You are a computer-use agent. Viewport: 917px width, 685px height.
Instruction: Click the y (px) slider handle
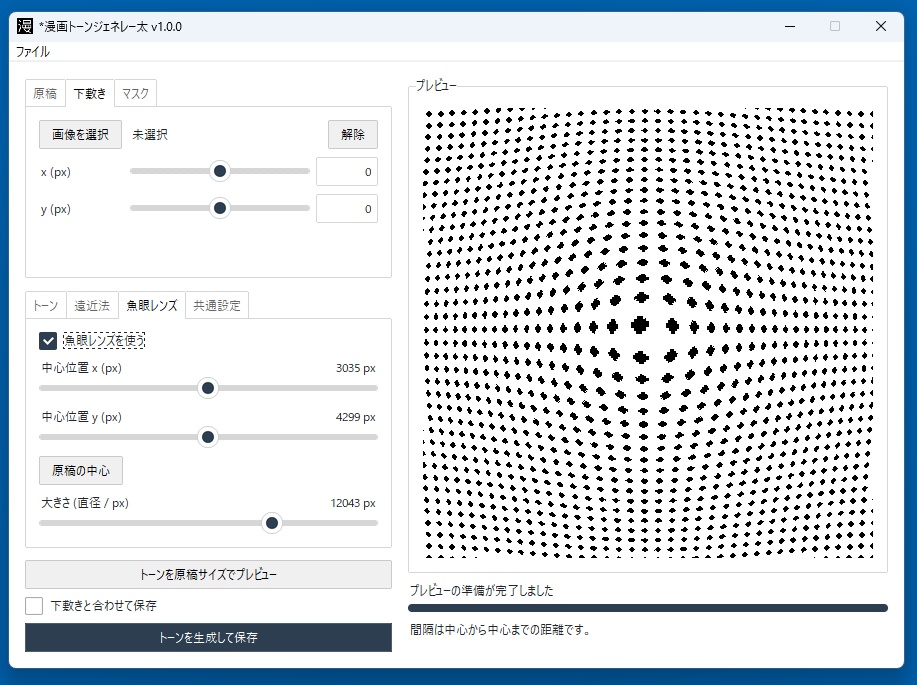220,208
